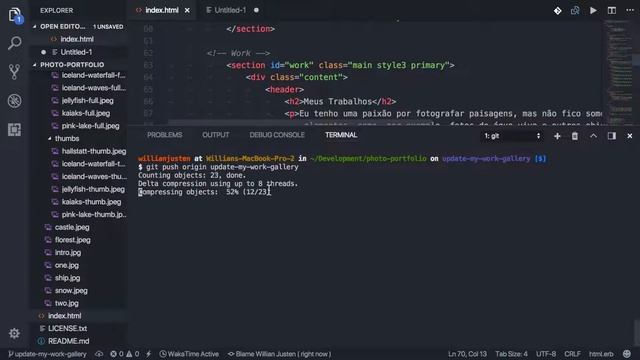This screenshot has height=360, width=640.
Task: Click the lightning bolt icon in status bar
Action: [149, 354]
